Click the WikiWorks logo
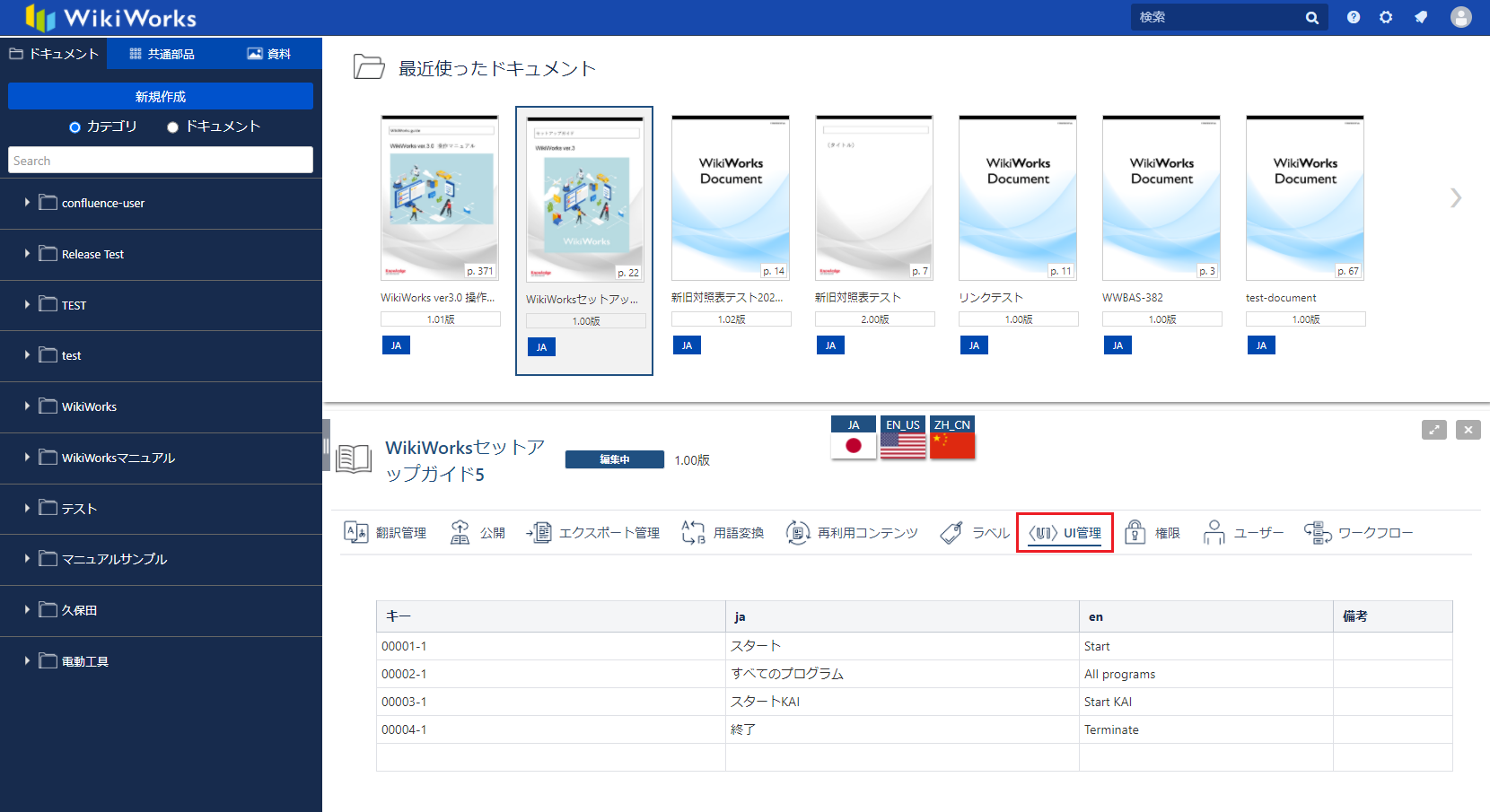Viewport: 1490px width, 812px height. tap(110, 17)
